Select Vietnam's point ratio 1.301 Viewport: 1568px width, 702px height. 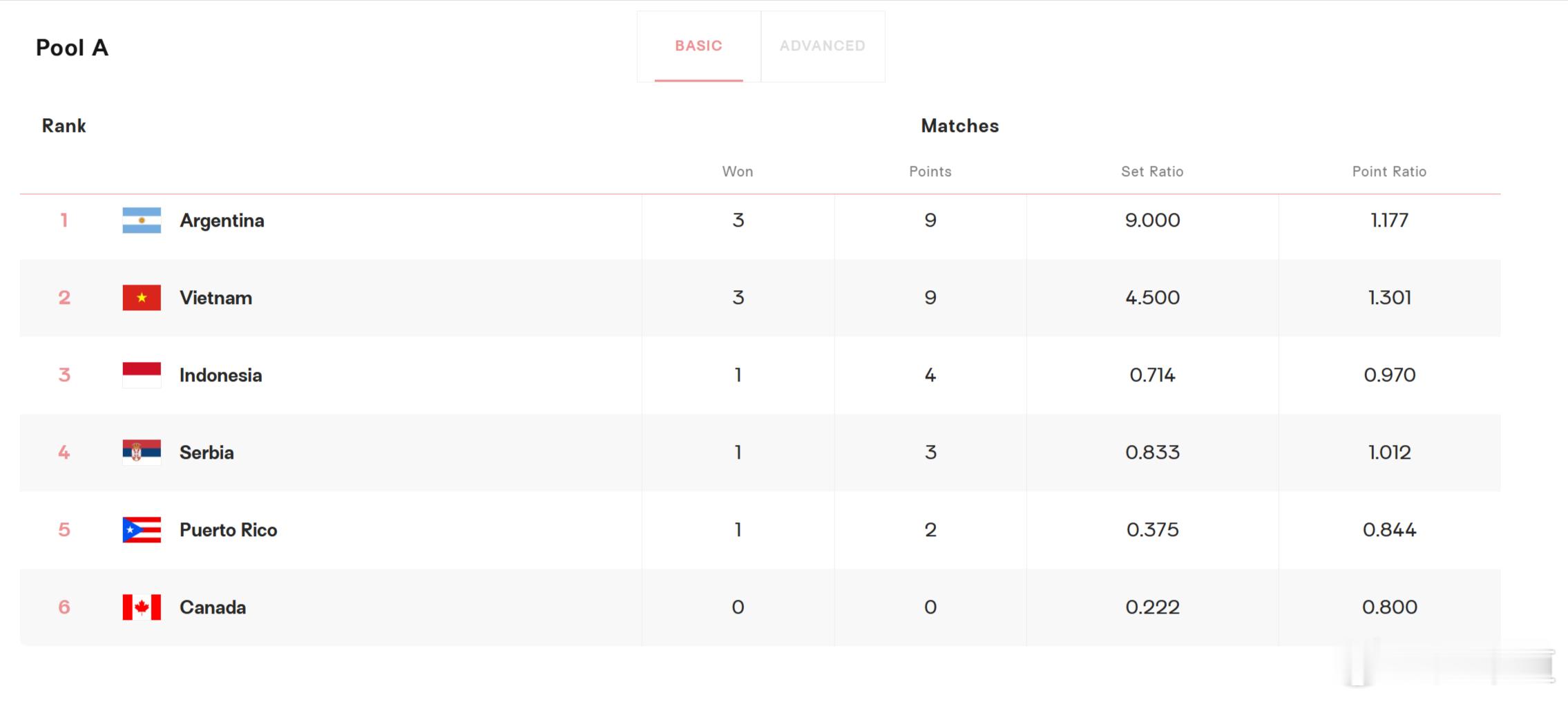pyautogui.click(x=1389, y=298)
